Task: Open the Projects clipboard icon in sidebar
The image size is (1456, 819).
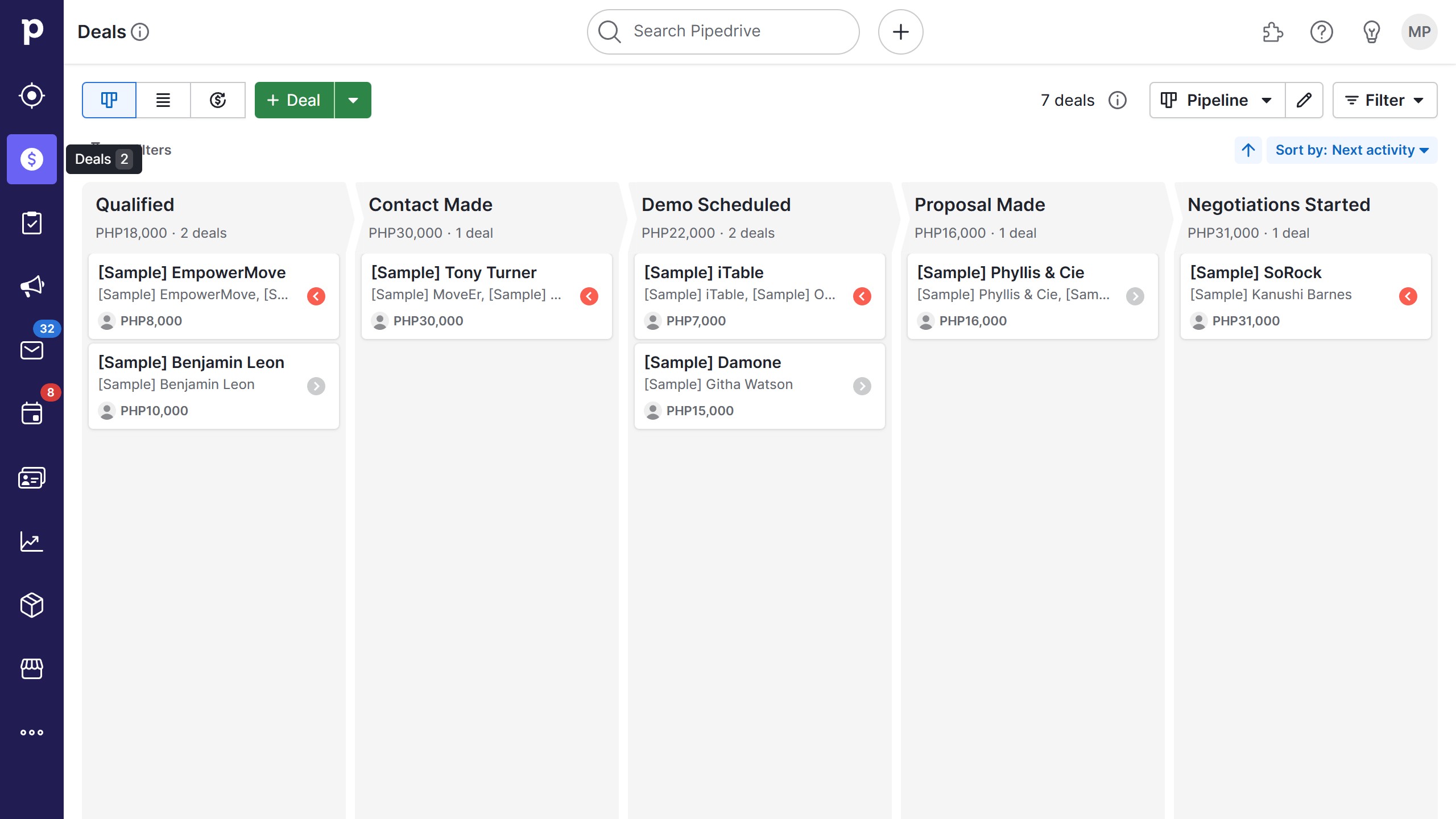Action: [32, 223]
